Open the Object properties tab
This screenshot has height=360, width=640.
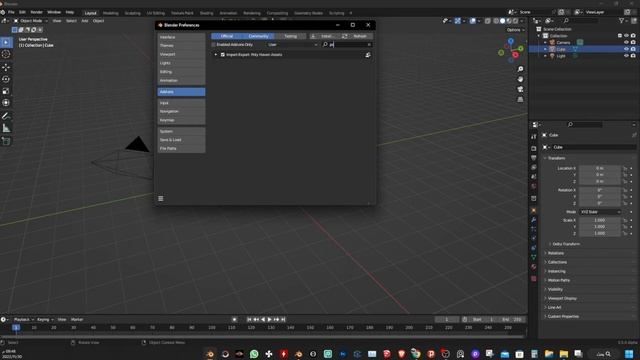coord(534,211)
